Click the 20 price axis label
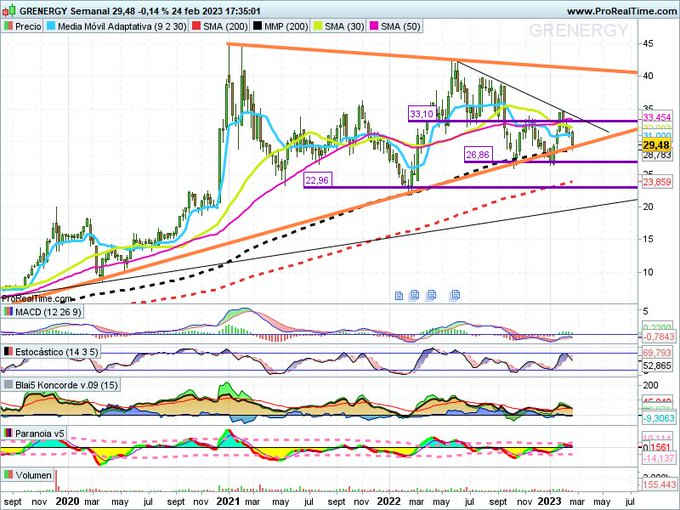Image resolution: width=680 pixels, height=510 pixels. pyautogui.click(x=648, y=206)
